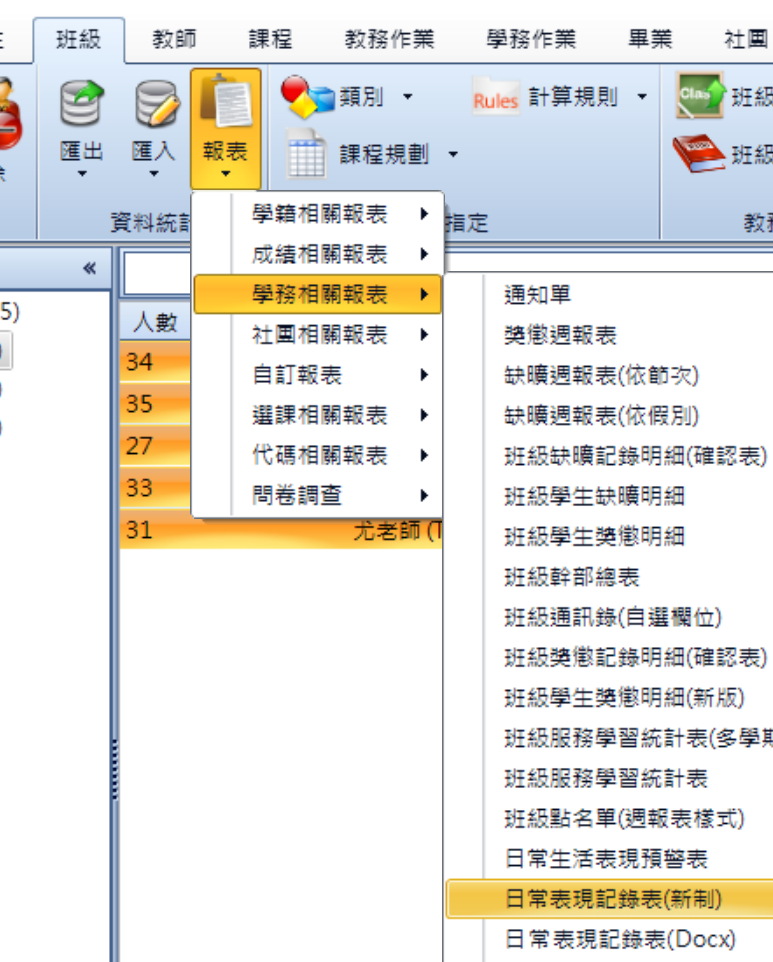Click the 人數 column header
This screenshot has height=962, width=773.
(155, 321)
